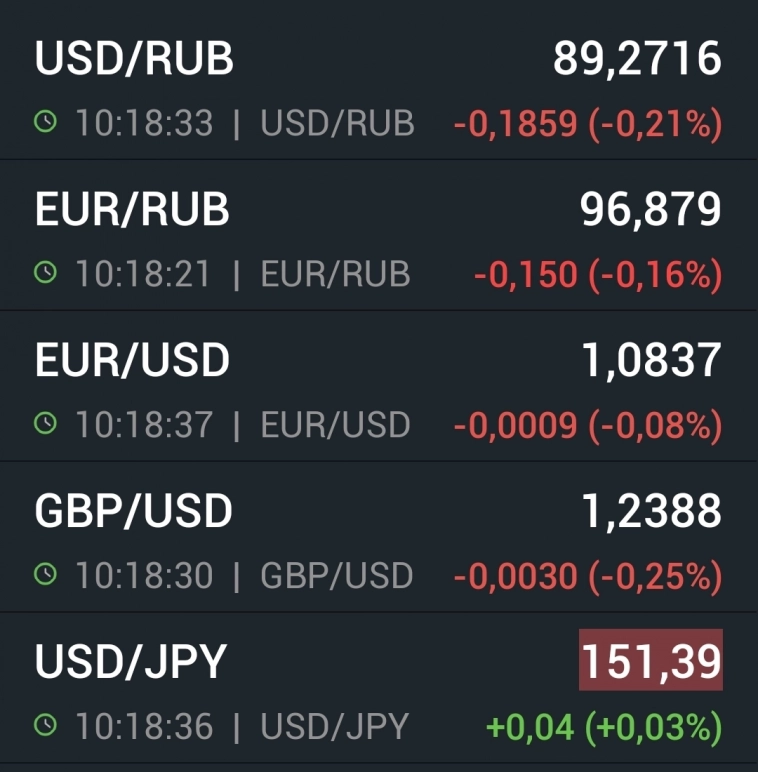The width and height of the screenshot is (758, 772).
Task: Open the EUR/RUB currency pair
Action: pos(132,210)
